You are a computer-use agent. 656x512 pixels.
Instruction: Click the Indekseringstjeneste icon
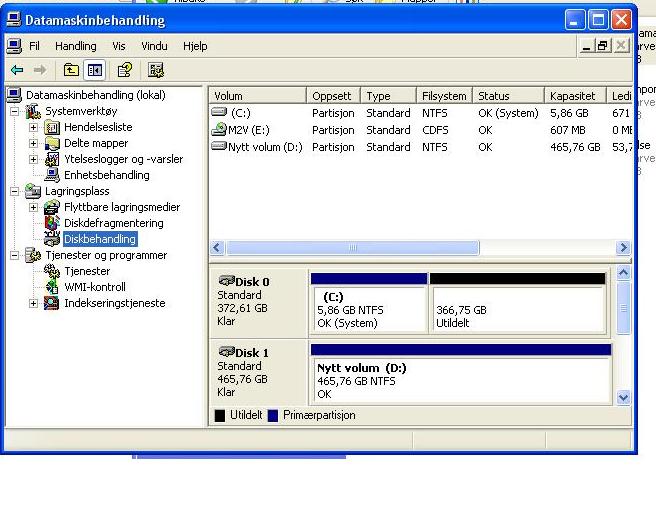(52, 303)
